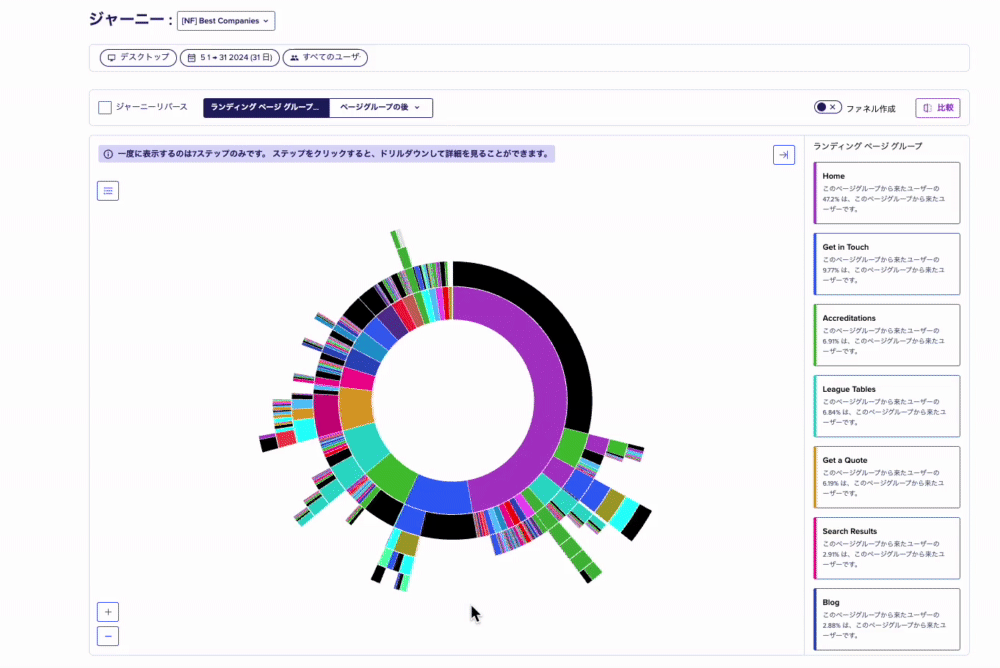This screenshot has height=668, width=1000.
Task: Click the info icon in the notice banner
Action: 108,155
